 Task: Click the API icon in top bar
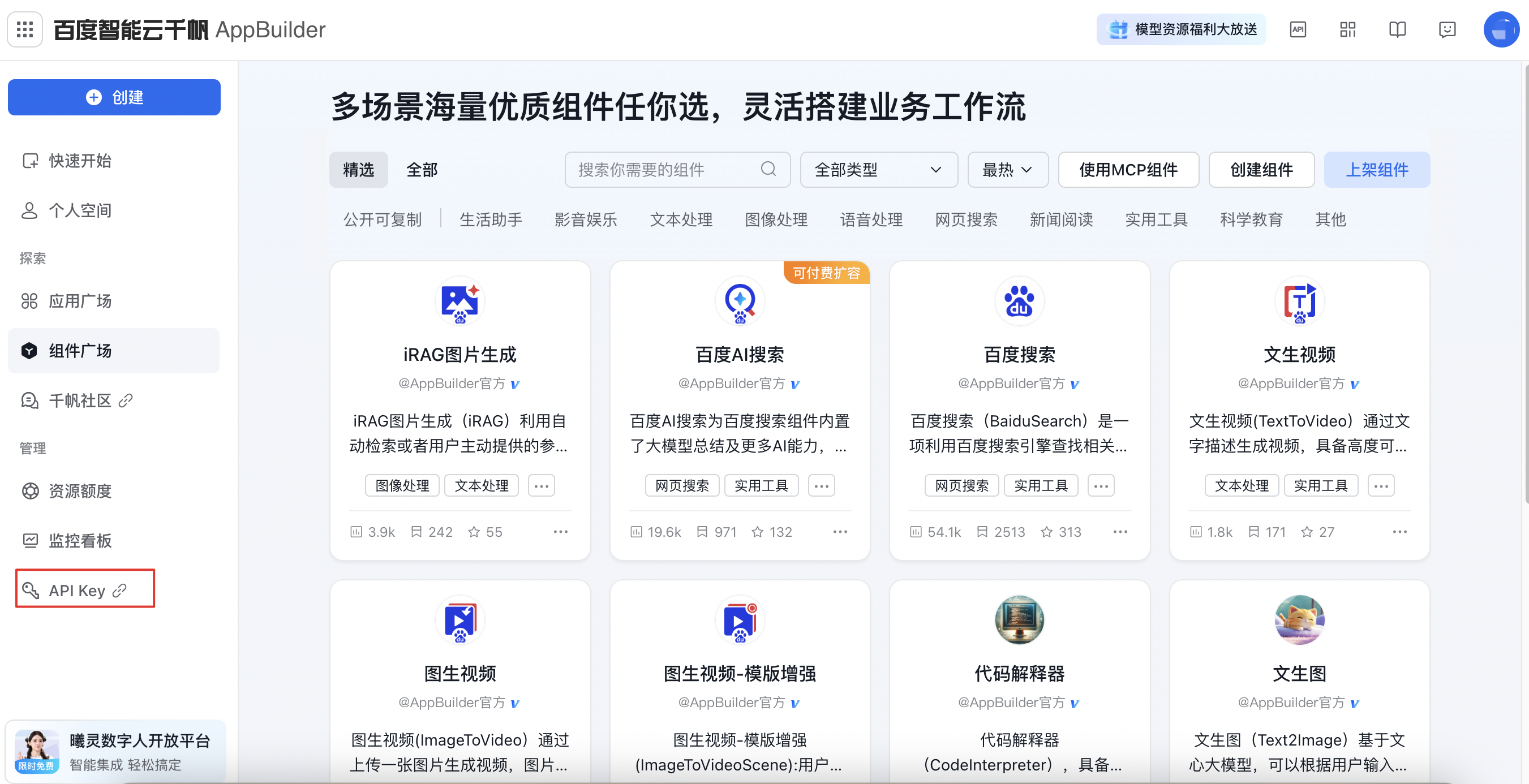click(1298, 29)
